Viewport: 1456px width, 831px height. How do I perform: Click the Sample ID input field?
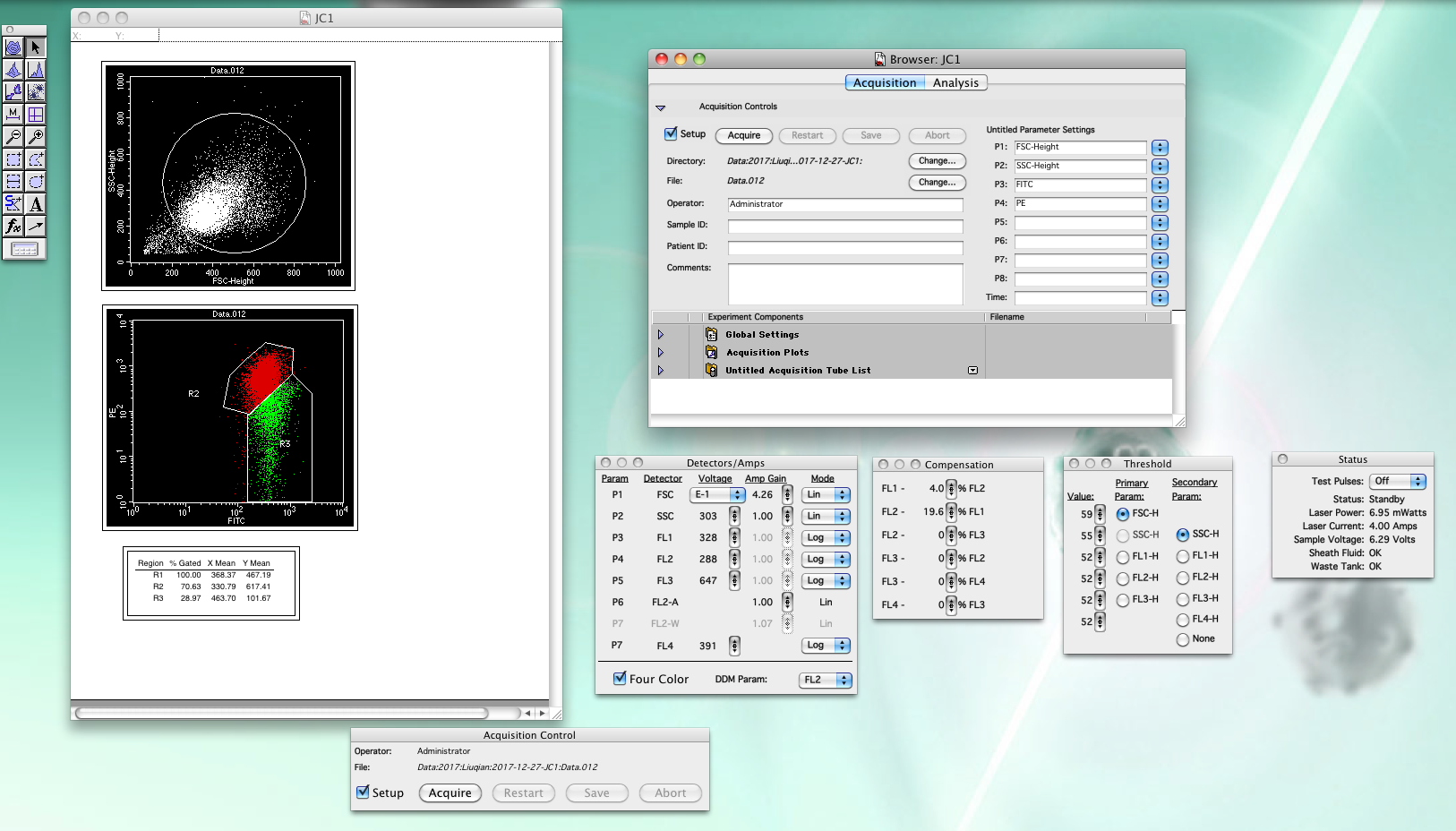844,226
